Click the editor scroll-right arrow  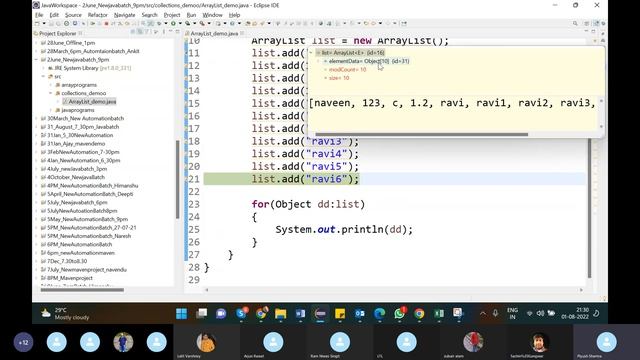[x=581, y=290]
